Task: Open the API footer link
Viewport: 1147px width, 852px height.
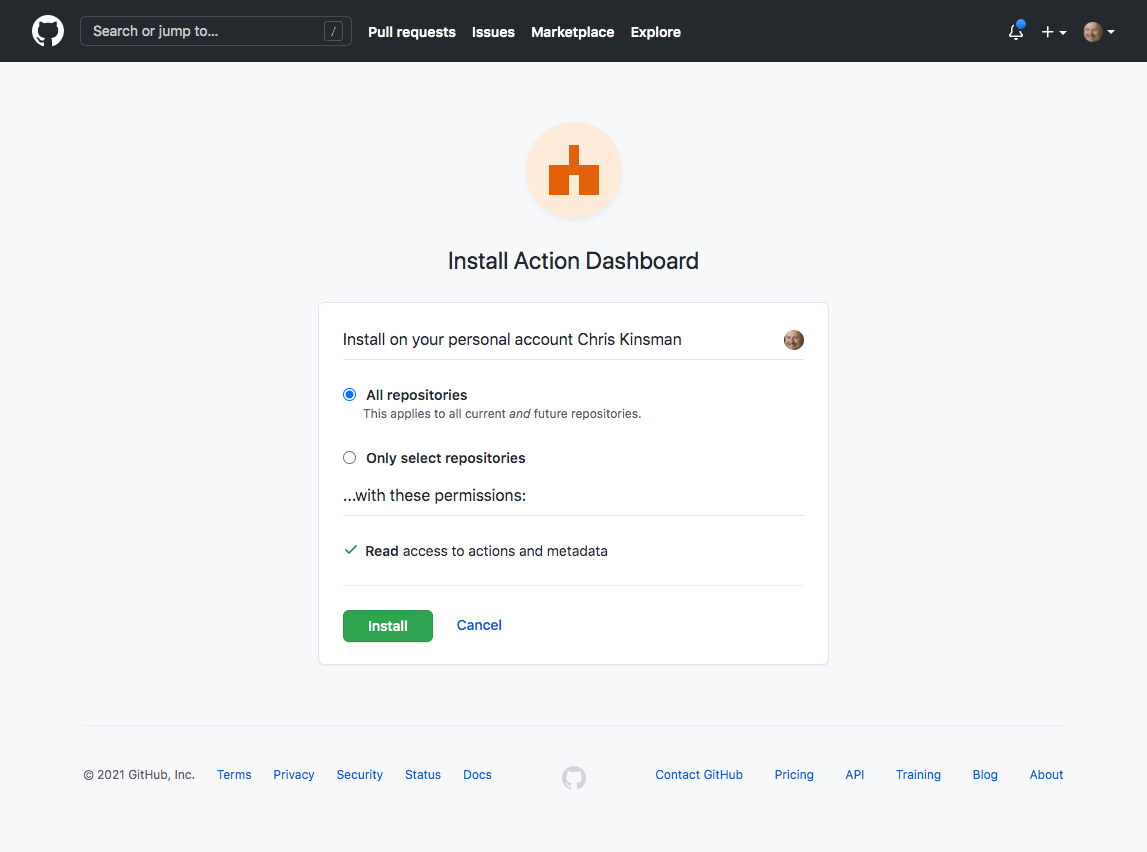Action: point(854,774)
